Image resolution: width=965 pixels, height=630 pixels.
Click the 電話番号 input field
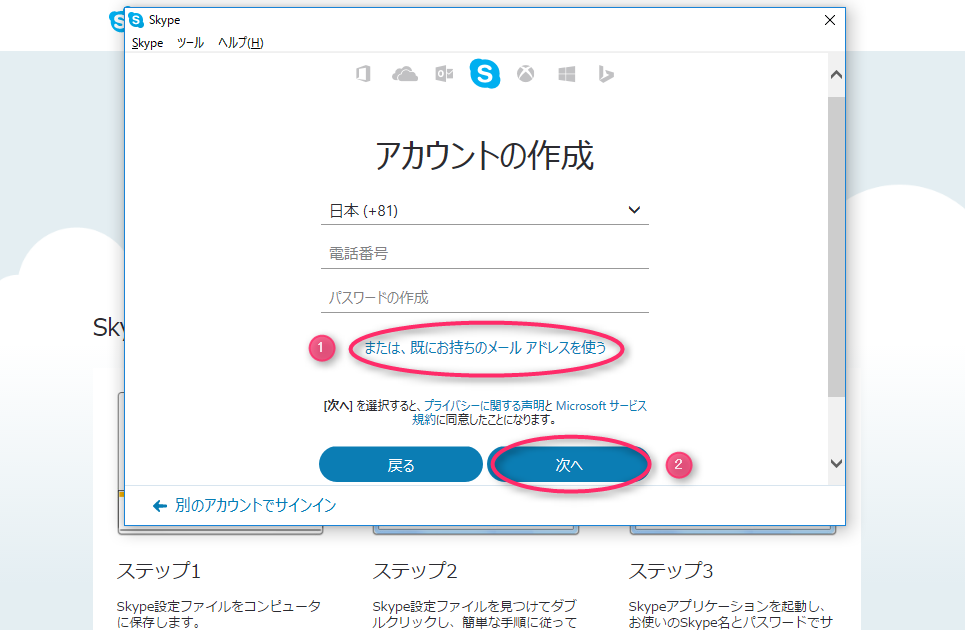pyautogui.click(x=485, y=253)
